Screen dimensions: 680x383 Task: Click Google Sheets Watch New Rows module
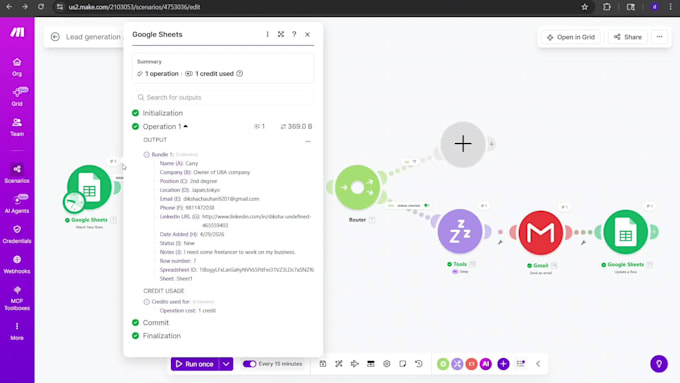(x=89, y=188)
